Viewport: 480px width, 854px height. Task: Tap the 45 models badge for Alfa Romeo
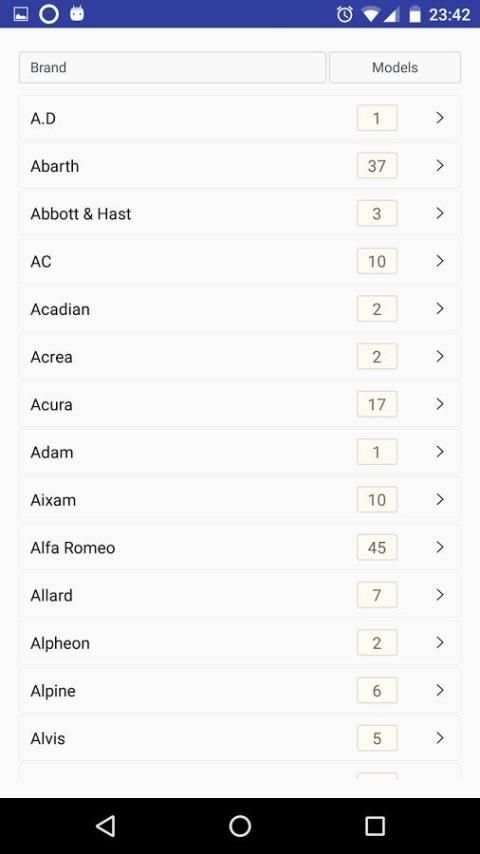377,547
